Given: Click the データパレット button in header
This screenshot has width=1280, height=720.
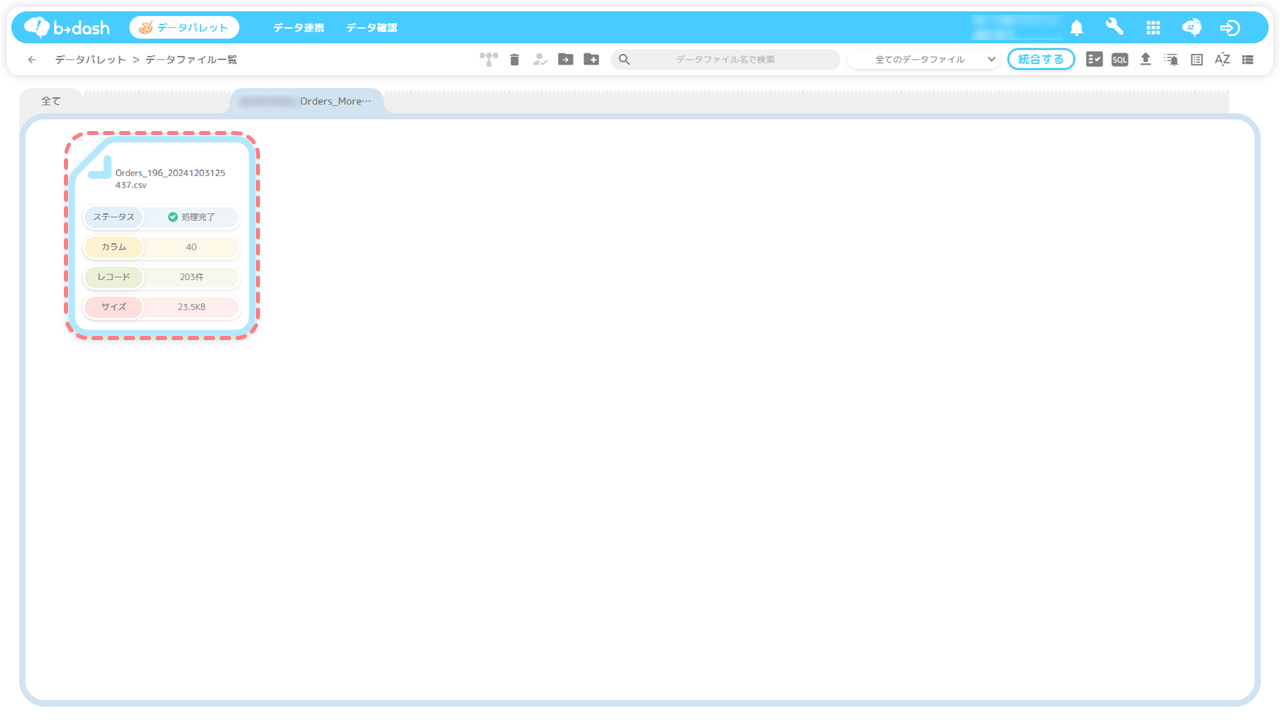Looking at the screenshot, I should [184, 28].
